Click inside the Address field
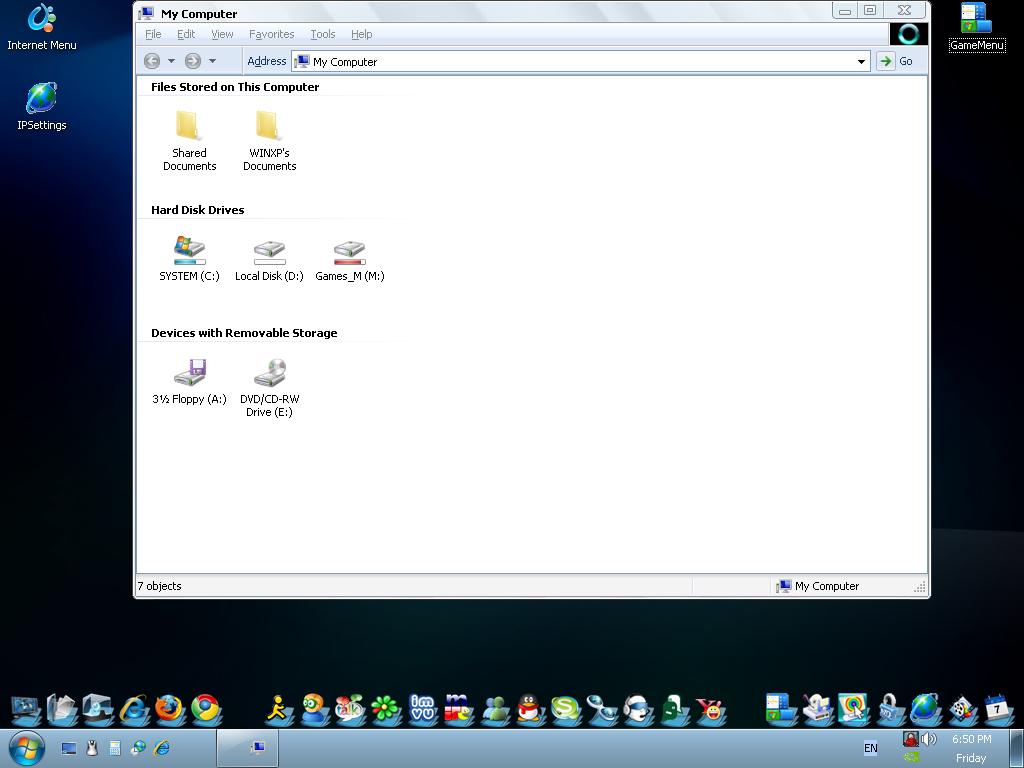1024x768 pixels. point(581,61)
